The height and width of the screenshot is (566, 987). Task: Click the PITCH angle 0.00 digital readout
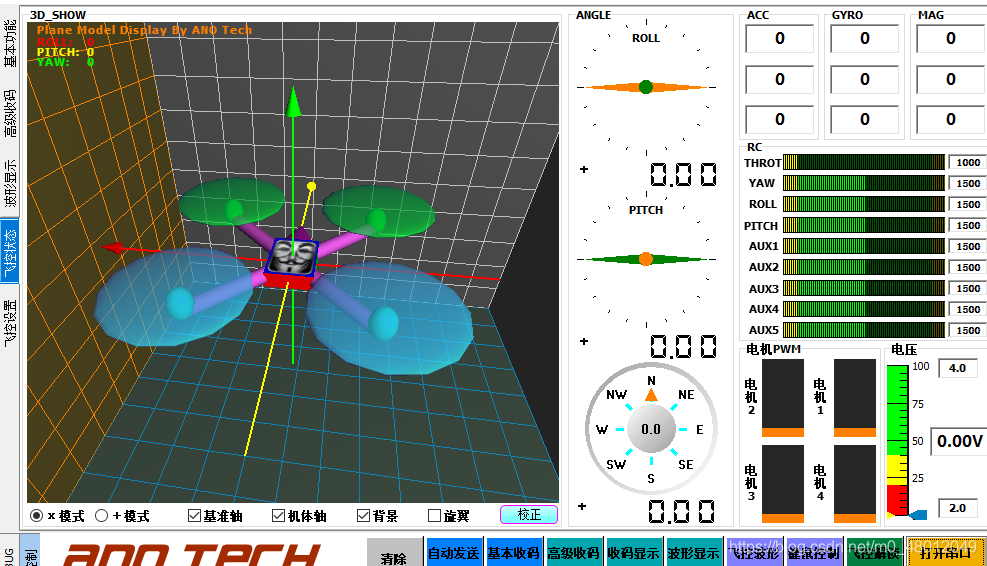683,346
